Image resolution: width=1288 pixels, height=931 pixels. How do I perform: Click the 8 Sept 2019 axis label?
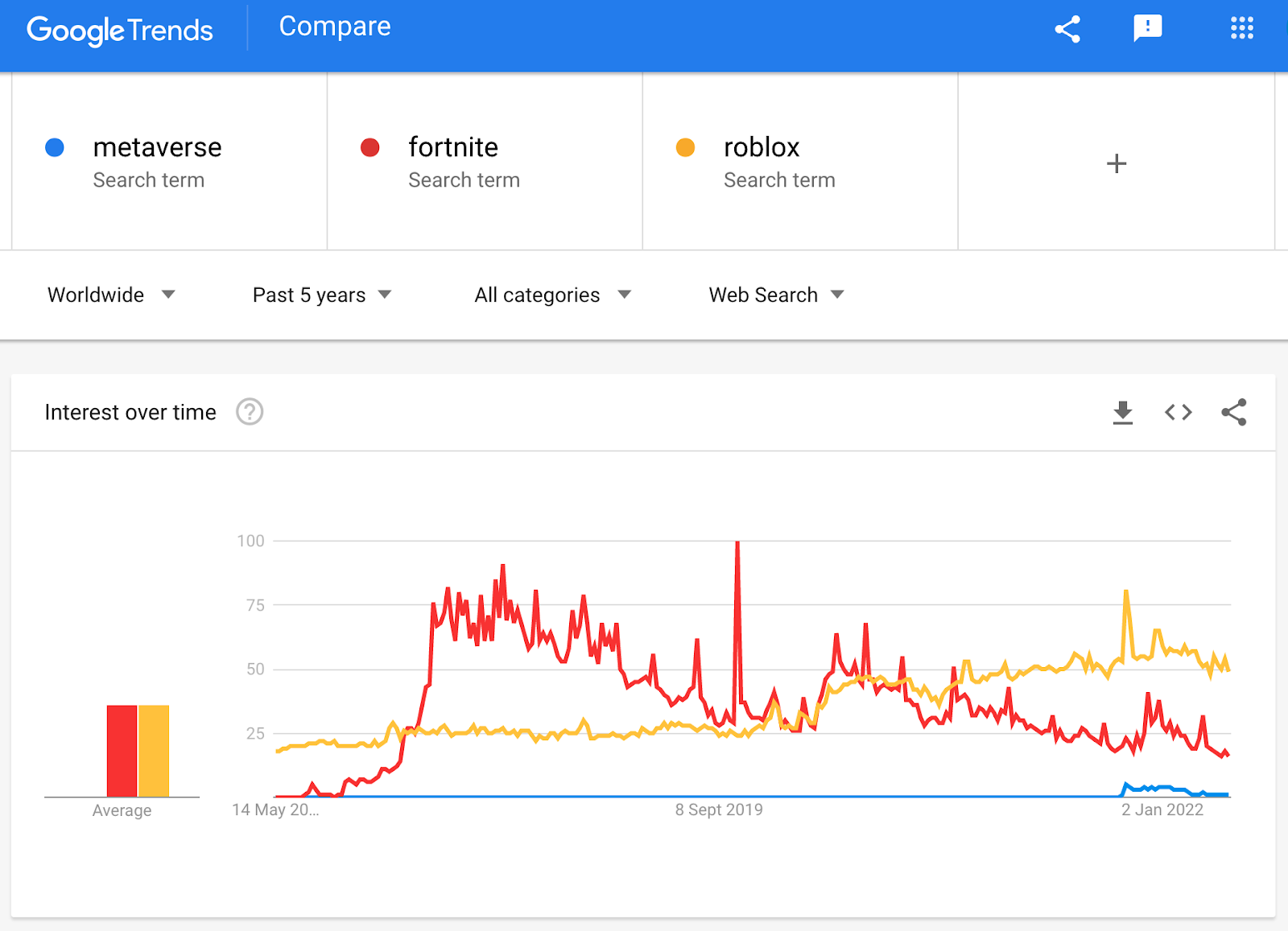click(x=719, y=809)
